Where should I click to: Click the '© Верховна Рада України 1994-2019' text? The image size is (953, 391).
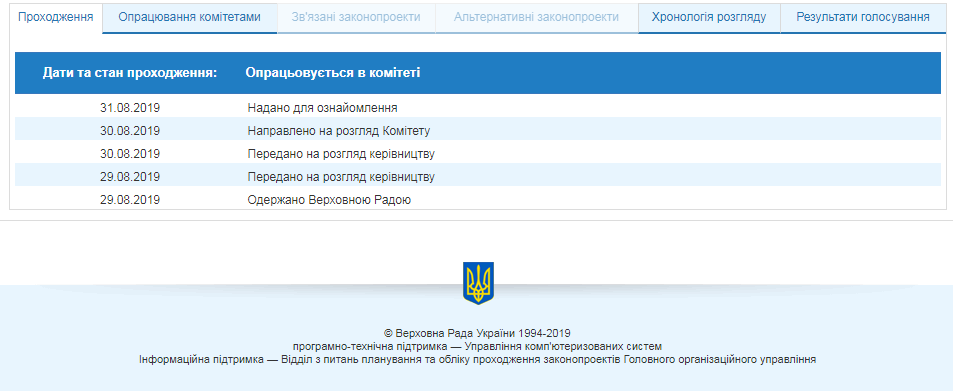[477, 333]
